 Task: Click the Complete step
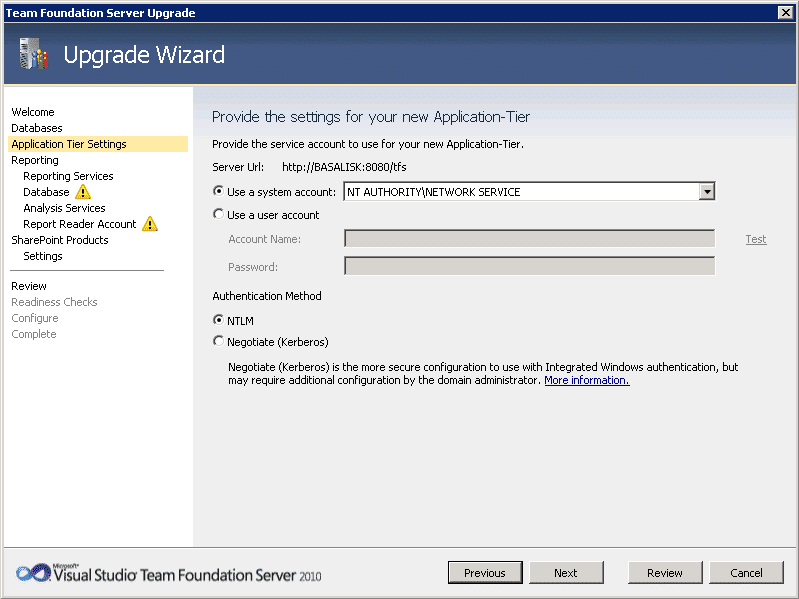[34, 334]
